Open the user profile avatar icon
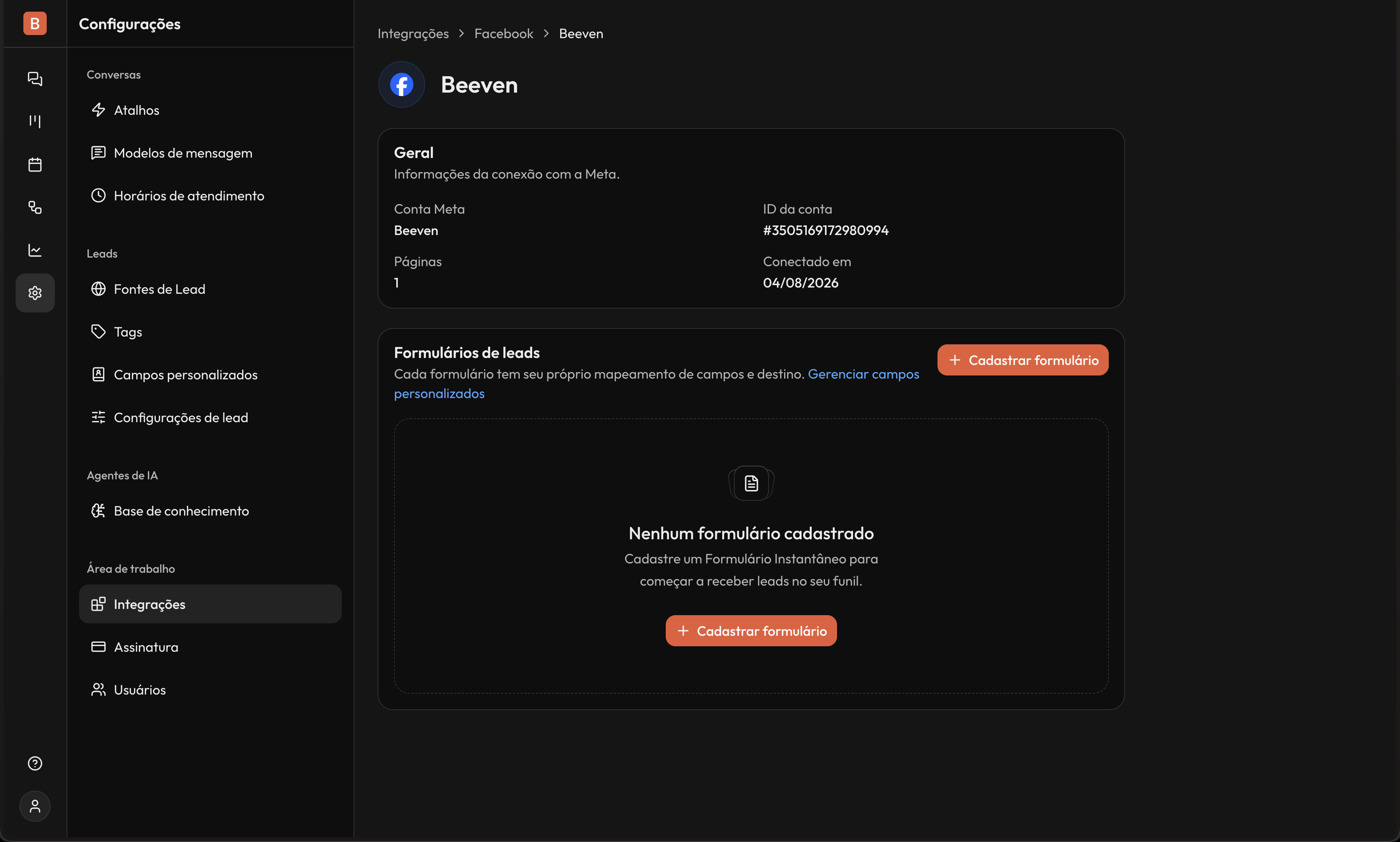This screenshot has height=842, width=1400. click(35, 806)
